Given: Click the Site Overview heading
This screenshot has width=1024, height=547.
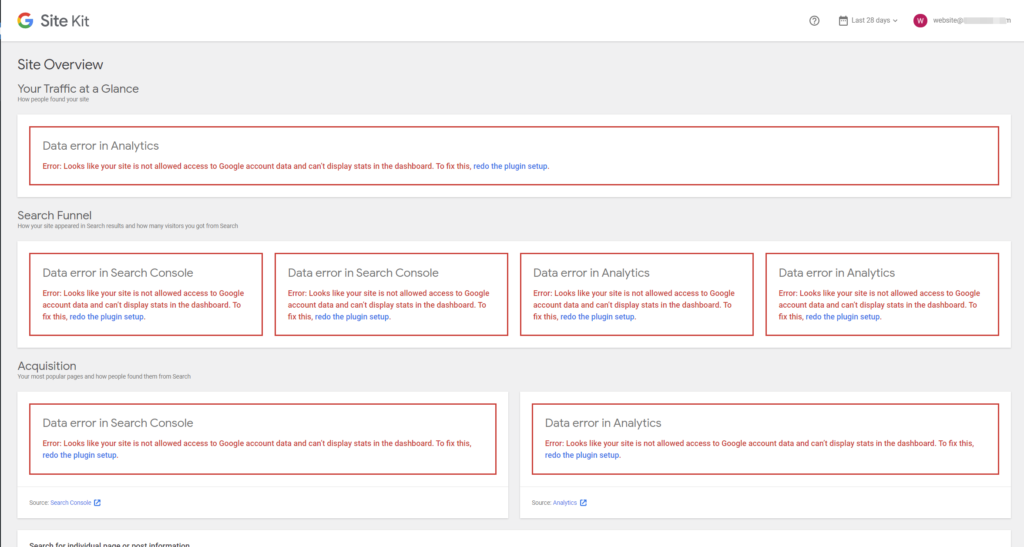Looking at the screenshot, I should (60, 65).
